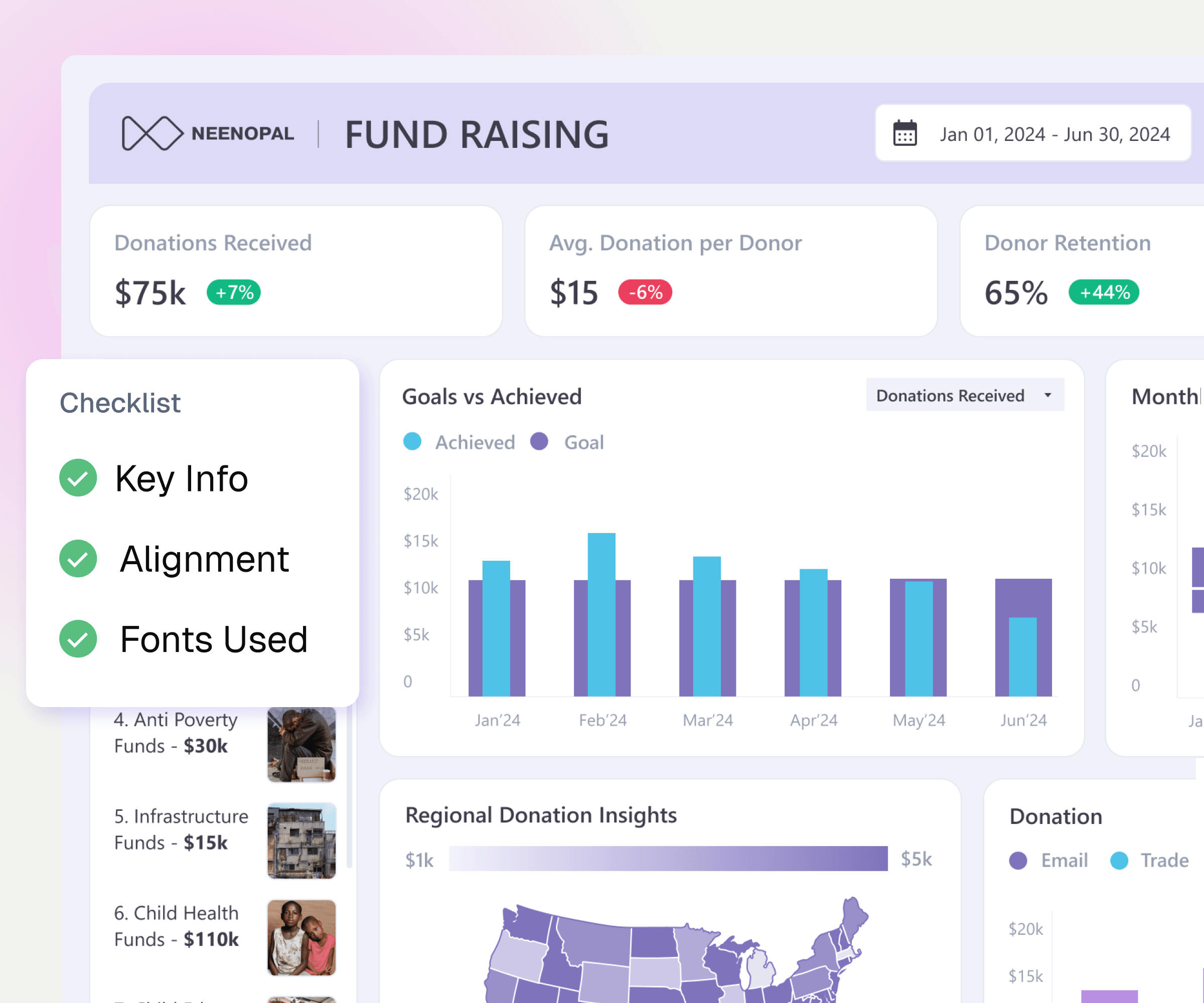Click the FUND RAISING title
This screenshot has height=1003, width=1204.
coord(477,135)
